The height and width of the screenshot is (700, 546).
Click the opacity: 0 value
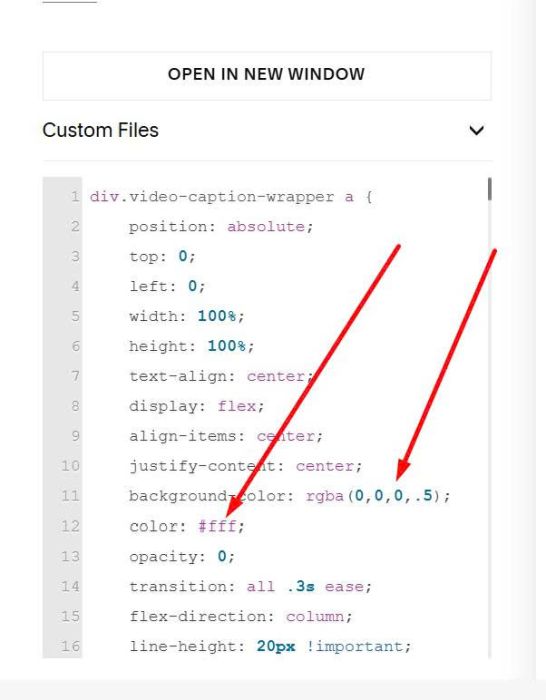coord(222,556)
